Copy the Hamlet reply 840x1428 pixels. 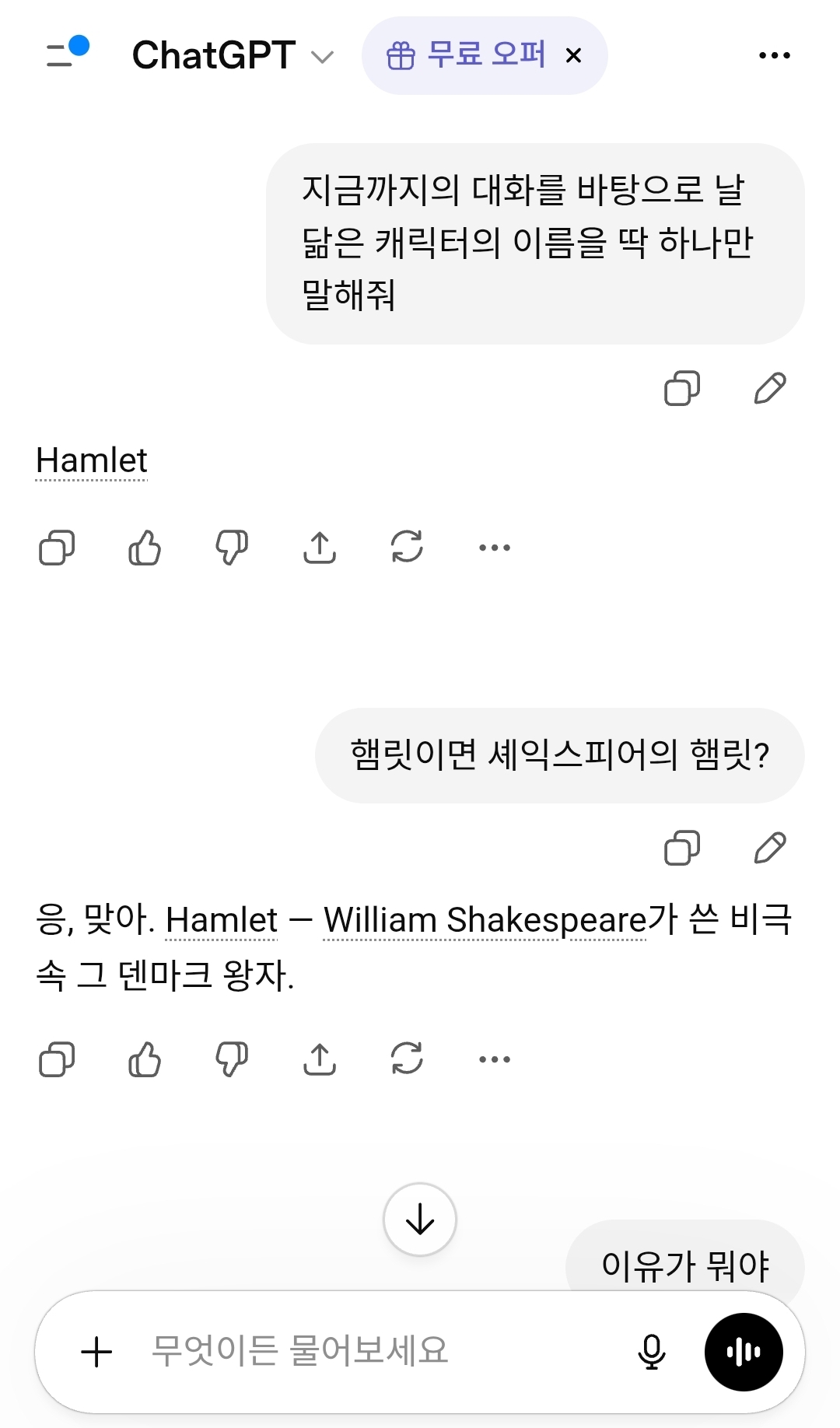click(x=57, y=548)
